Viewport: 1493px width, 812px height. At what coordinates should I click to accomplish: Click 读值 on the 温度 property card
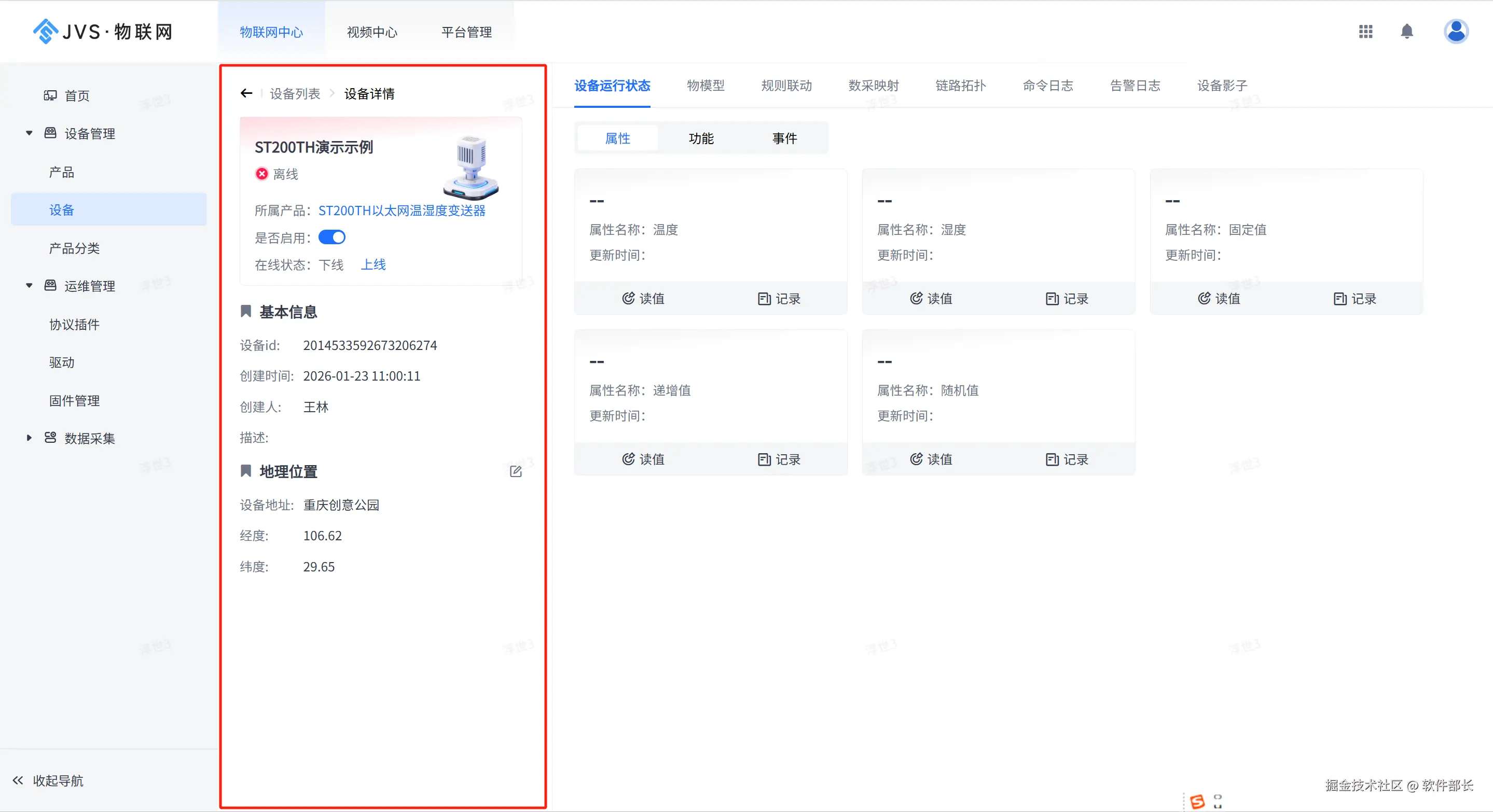tap(643, 299)
